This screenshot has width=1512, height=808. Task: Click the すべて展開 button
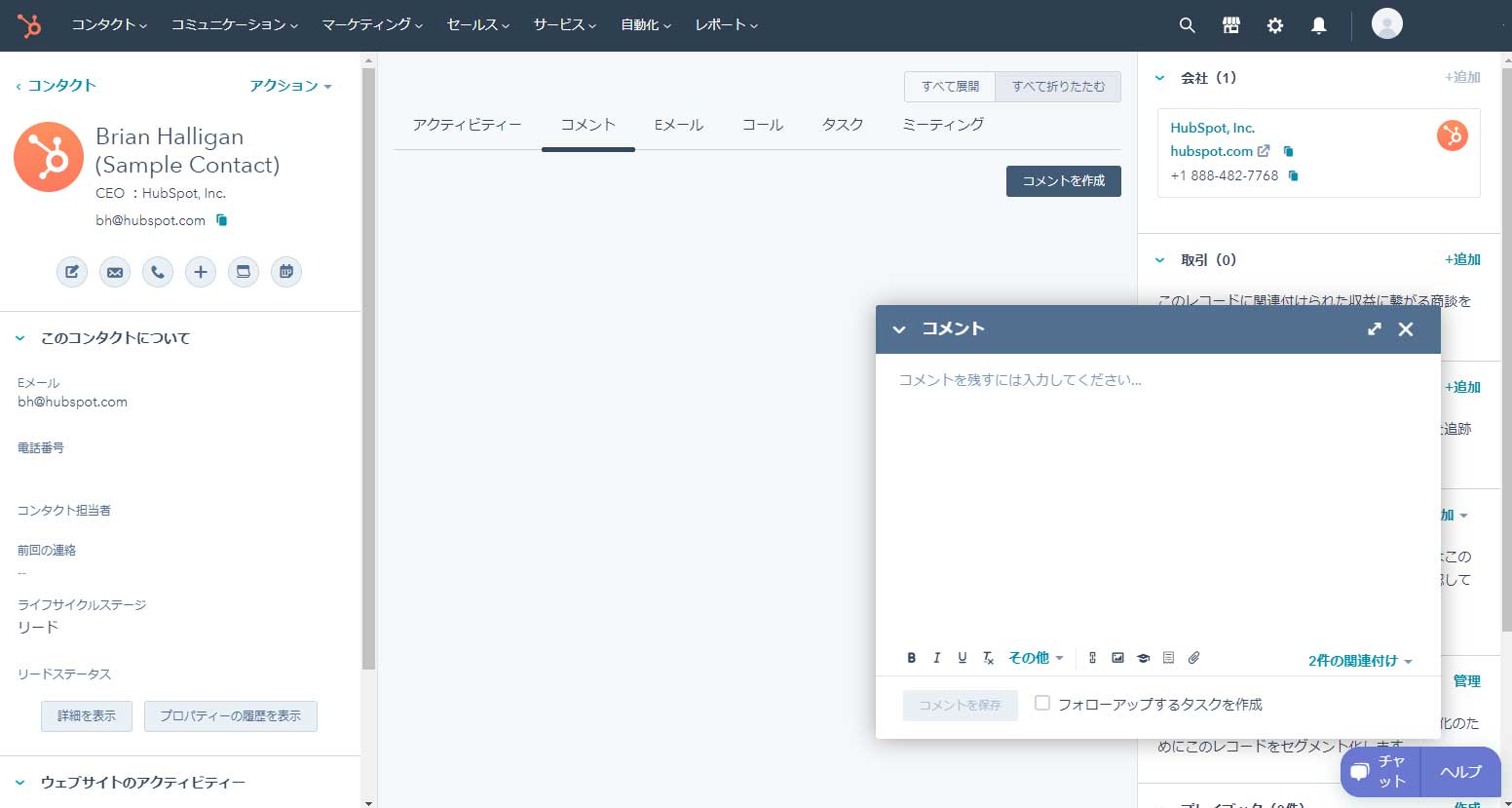(x=950, y=87)
